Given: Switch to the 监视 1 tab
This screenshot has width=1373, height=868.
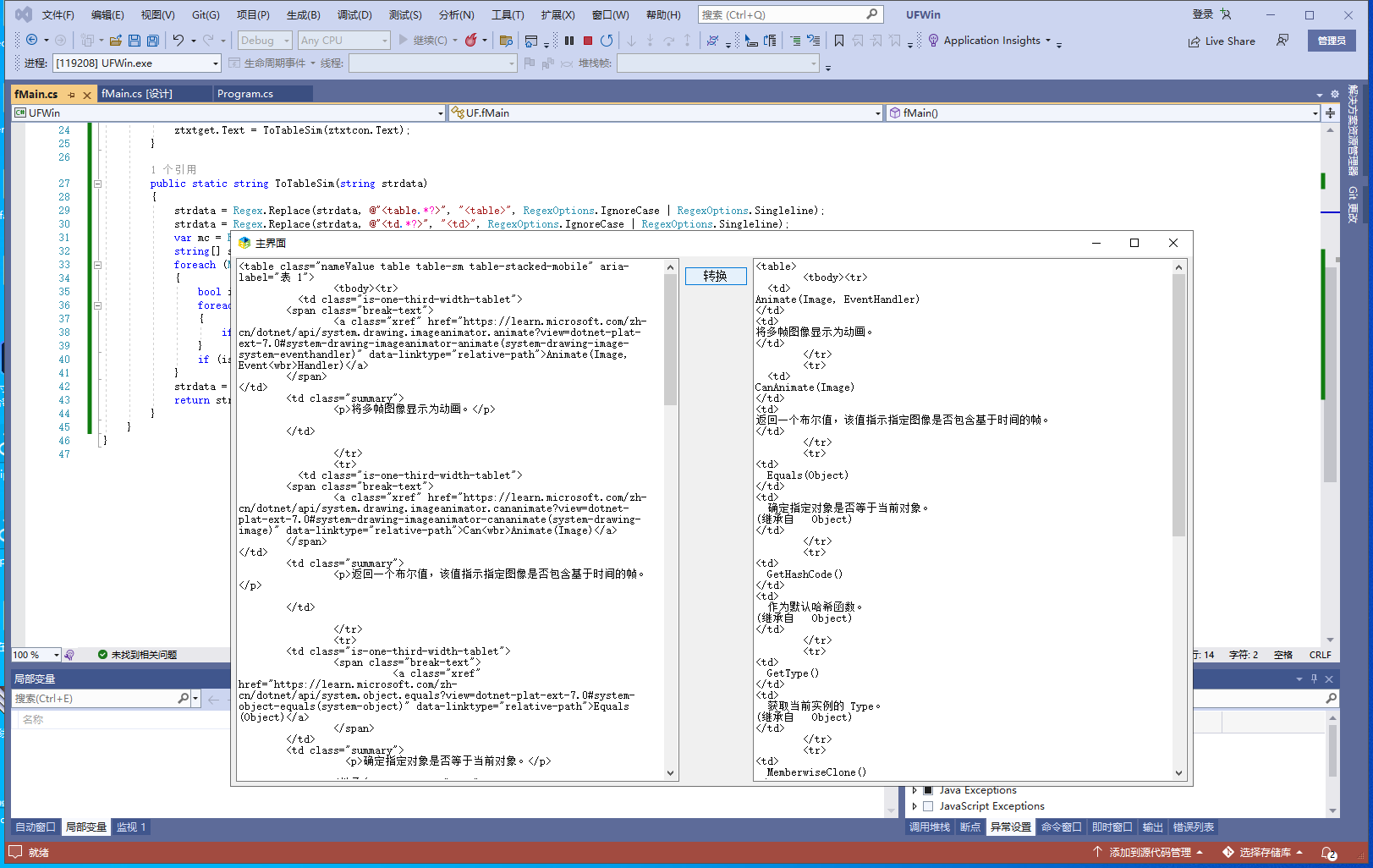Looking at the screenshot, I should point(131,827).
